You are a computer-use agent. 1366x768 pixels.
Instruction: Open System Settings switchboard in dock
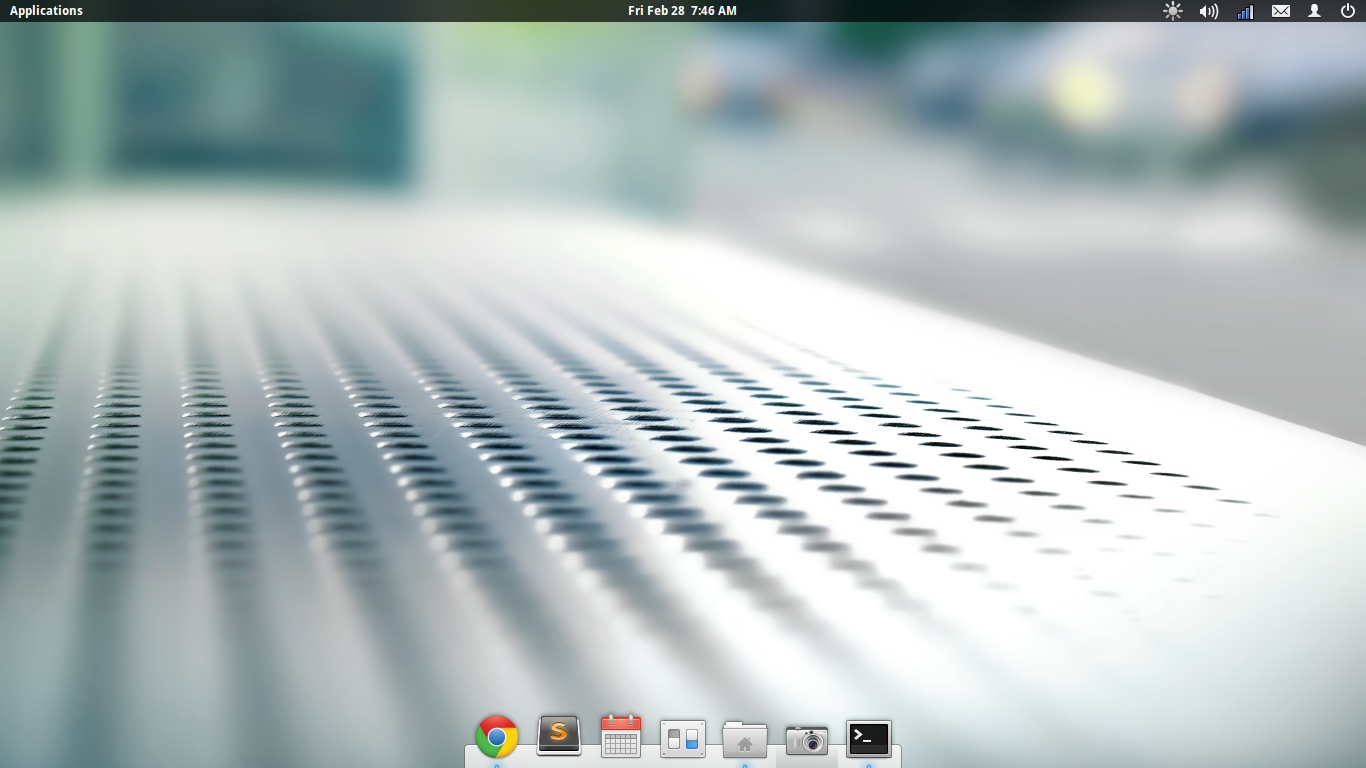point(683,738)
